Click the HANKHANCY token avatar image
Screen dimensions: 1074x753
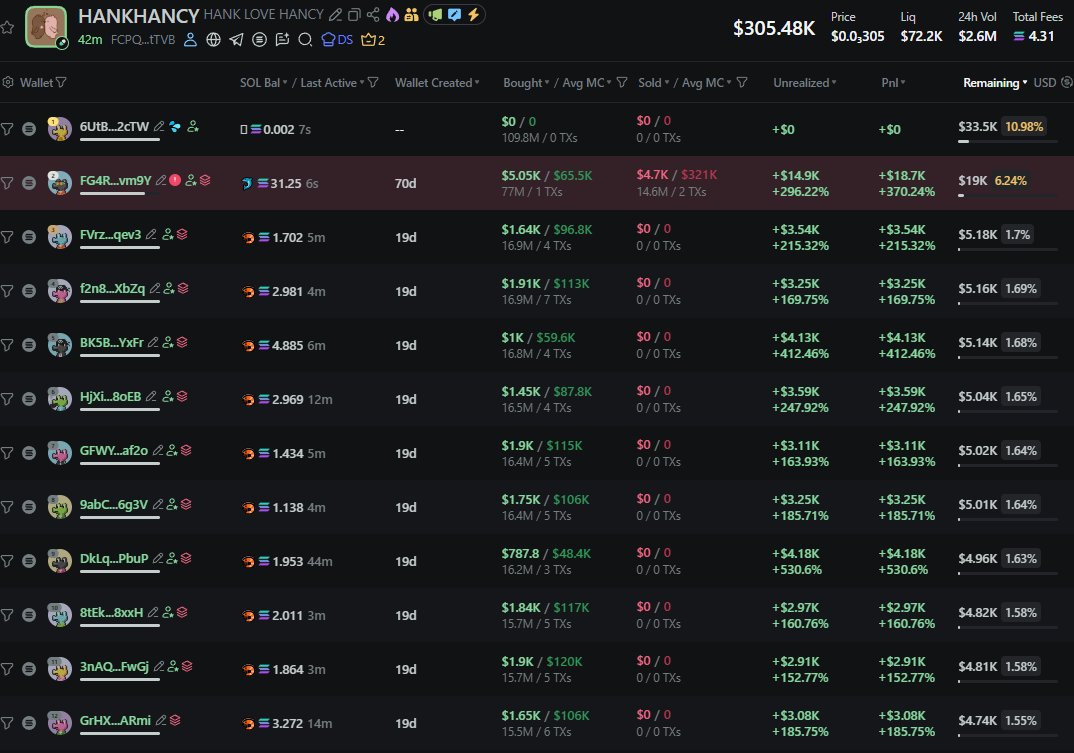45,27
